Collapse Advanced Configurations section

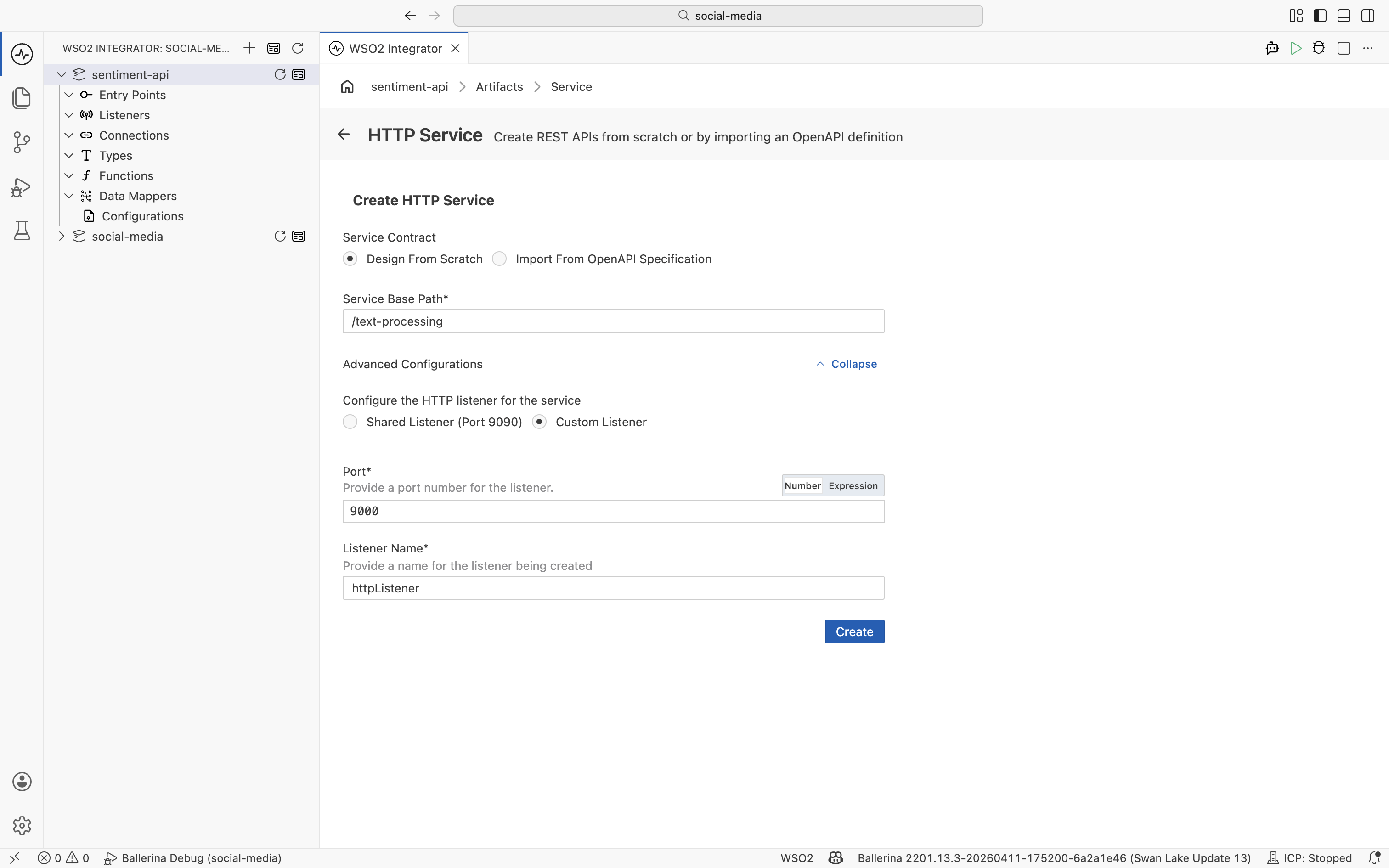(x=847, y=364)
